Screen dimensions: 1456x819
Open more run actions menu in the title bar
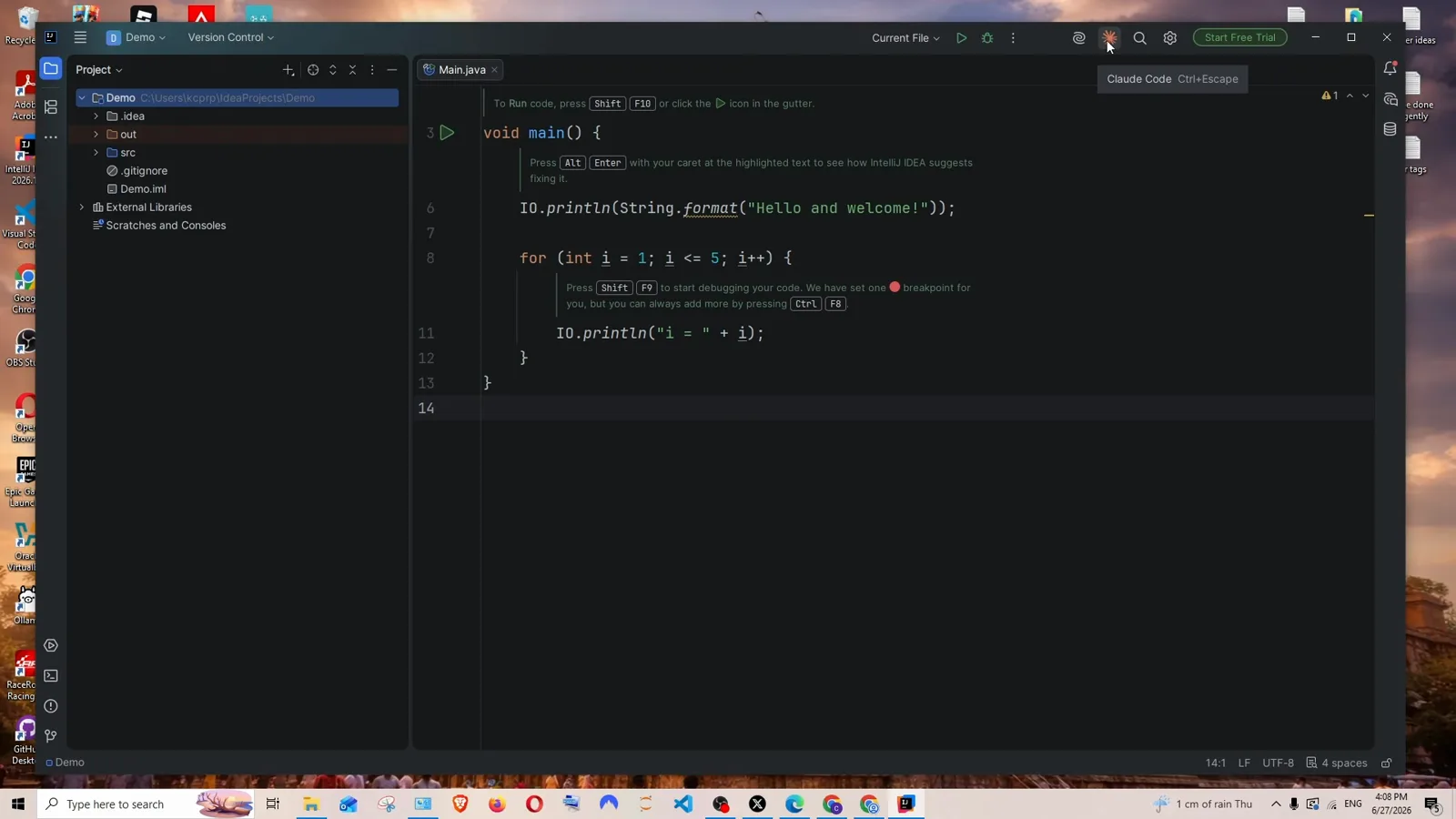pos(1013,37)
